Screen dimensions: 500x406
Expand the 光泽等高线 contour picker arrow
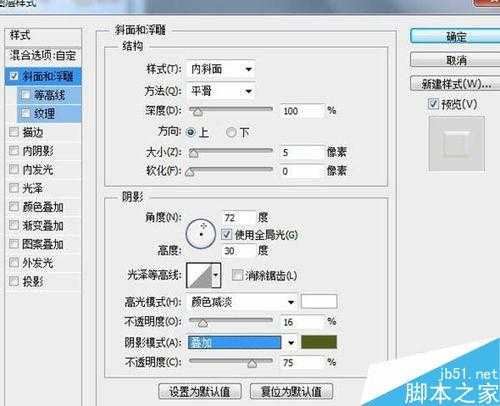point(216,275)
